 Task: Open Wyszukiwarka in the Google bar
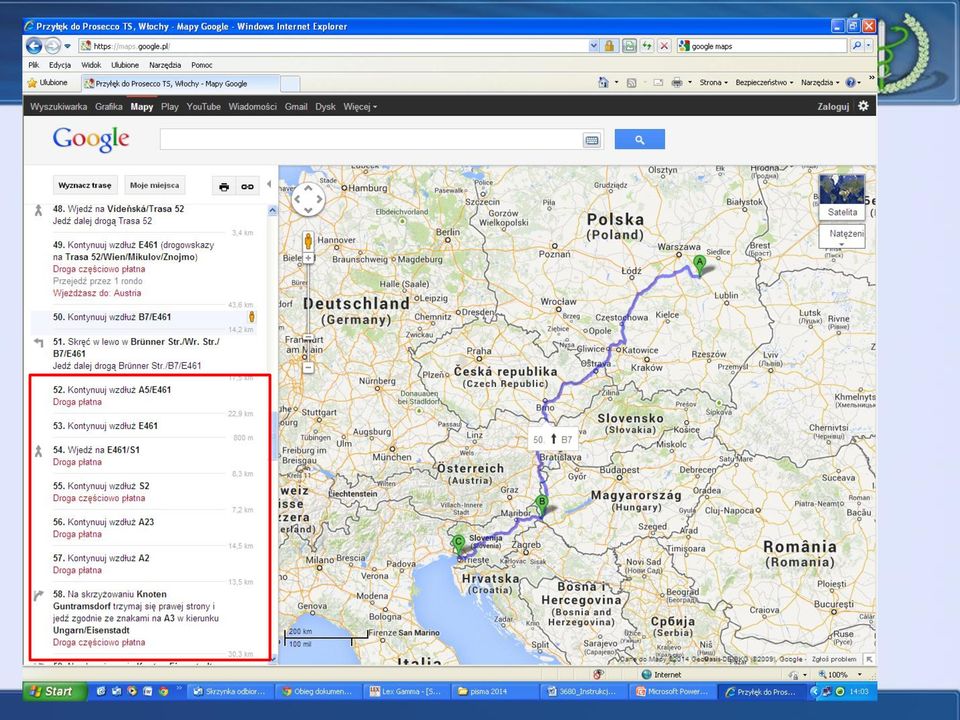[58, 107]
